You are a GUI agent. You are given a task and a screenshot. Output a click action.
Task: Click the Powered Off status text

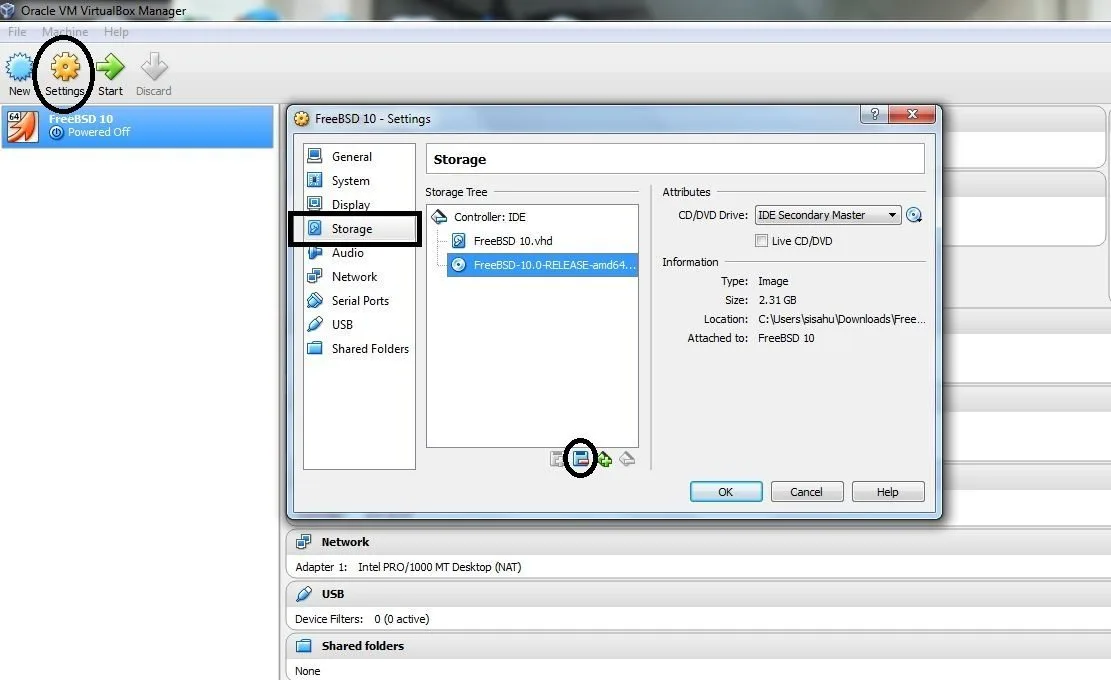99,132
